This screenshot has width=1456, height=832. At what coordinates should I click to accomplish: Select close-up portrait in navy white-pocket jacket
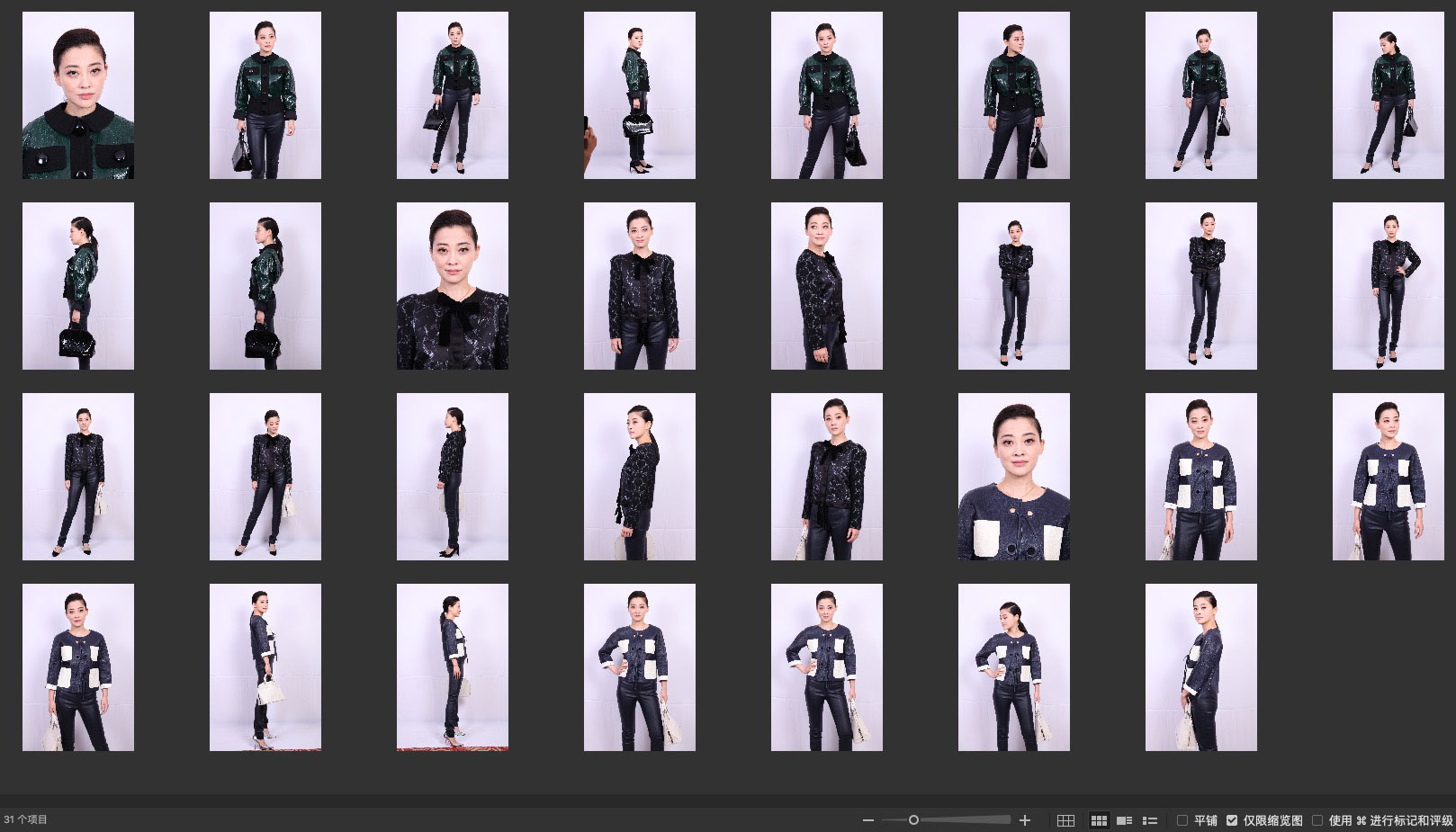pyautogui.click(x=1014, y=477)
